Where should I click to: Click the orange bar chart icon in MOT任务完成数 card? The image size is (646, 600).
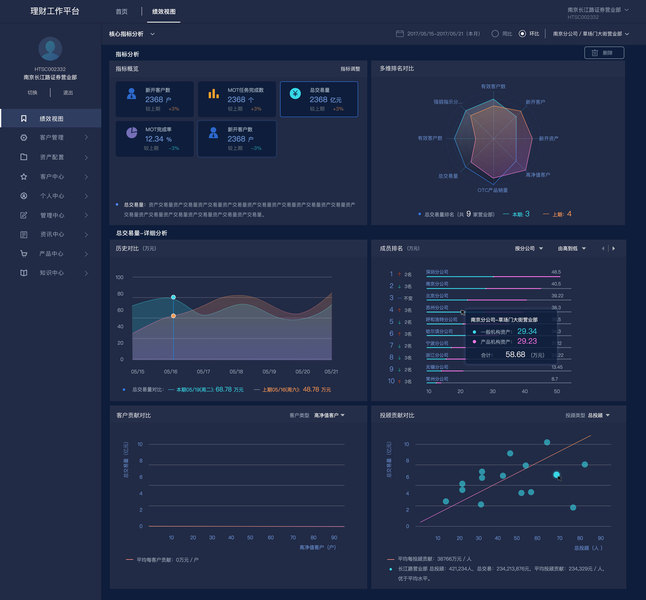coord(213,94)
